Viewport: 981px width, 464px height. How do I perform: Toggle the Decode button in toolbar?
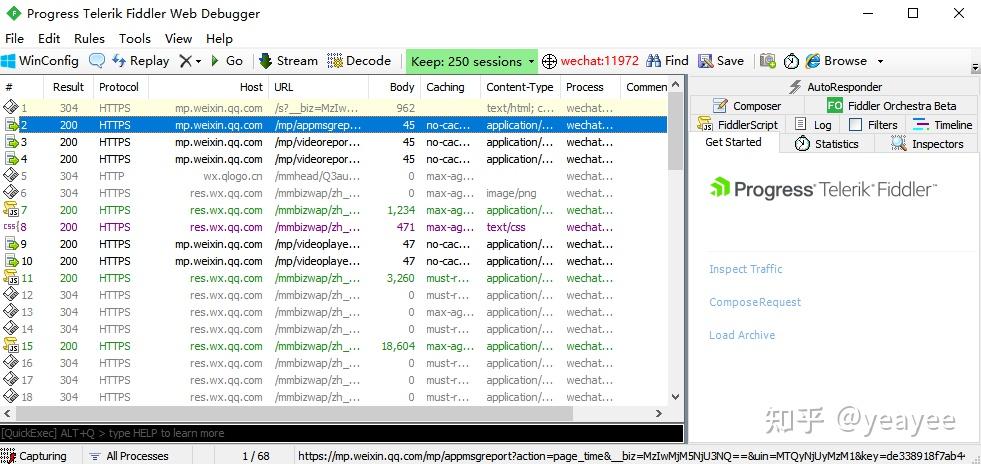pyautogui.click(x=359, y=61)
